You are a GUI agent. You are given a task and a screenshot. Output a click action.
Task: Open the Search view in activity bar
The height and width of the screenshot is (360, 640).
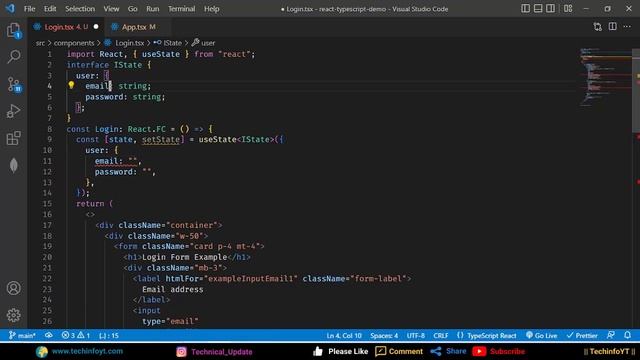pyautogui.click(x=13, y=57)
